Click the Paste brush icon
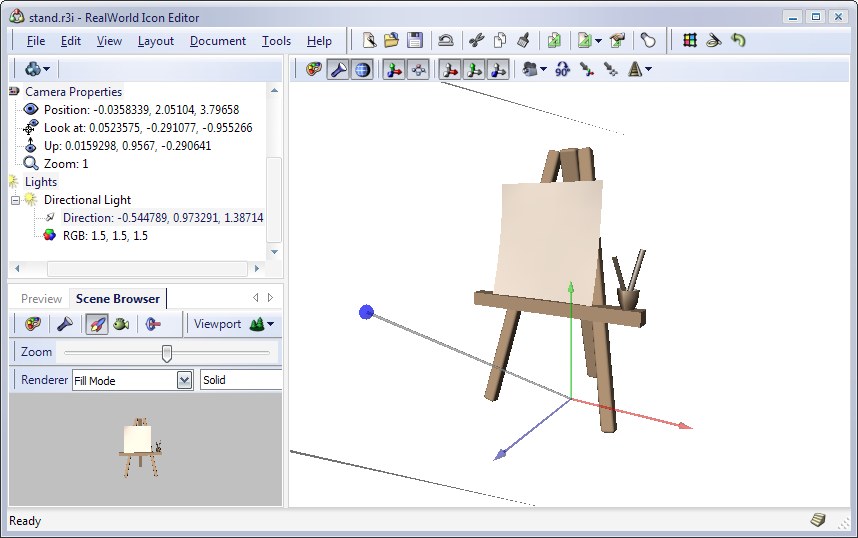The height and width of the screenshot is (538, 858). pyautogui.click(x=523, y=41)
